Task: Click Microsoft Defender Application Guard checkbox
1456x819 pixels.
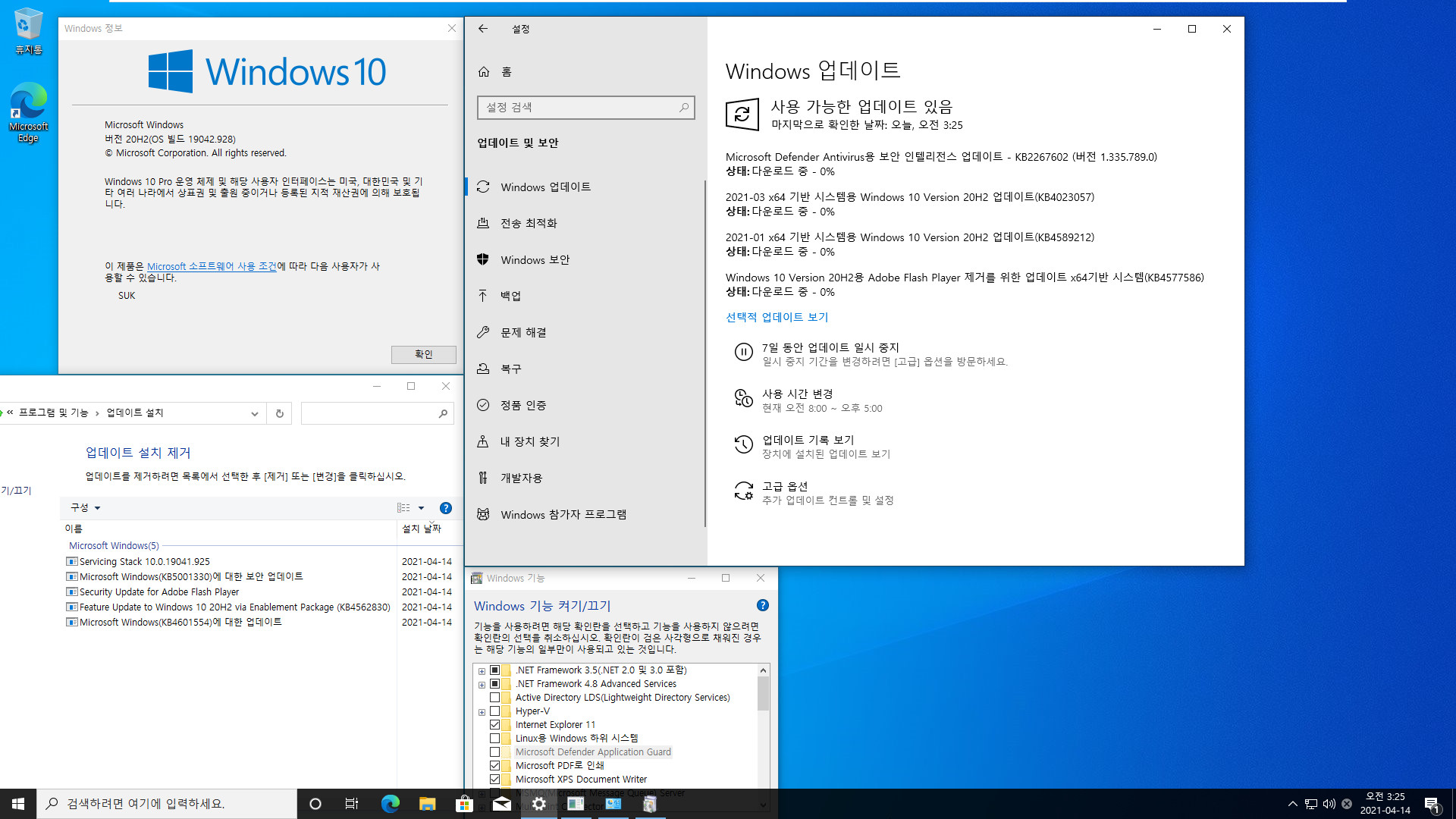Action: (x=495, y=752)
